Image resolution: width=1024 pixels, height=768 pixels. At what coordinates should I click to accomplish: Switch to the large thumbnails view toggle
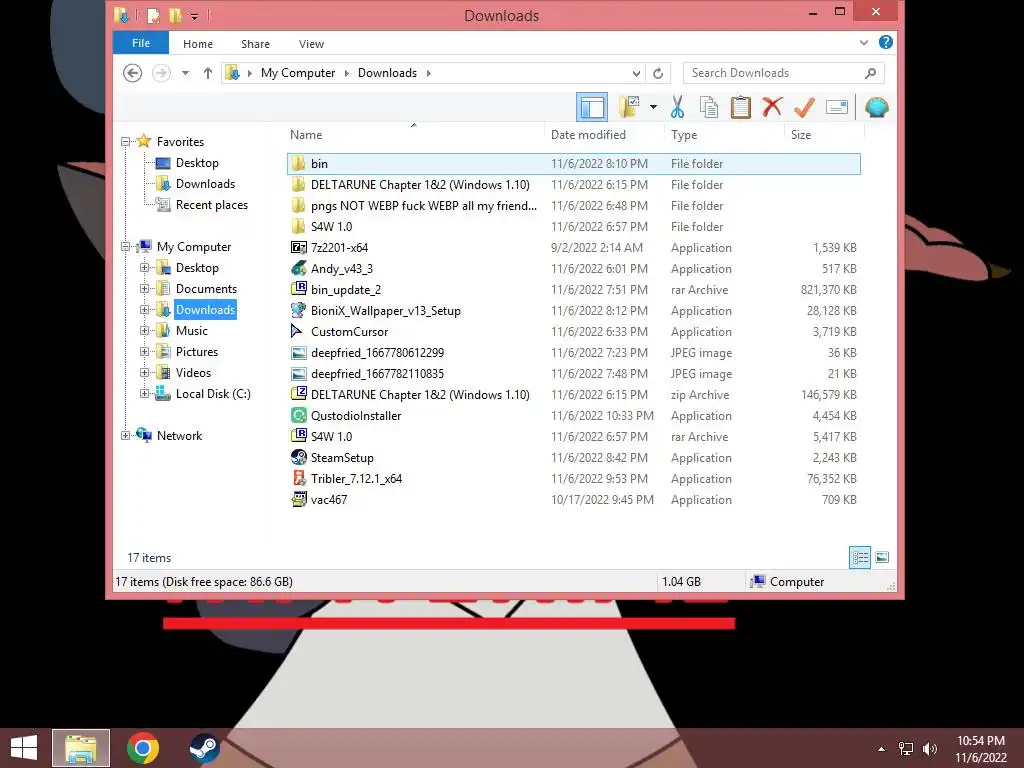click(882, 557)
